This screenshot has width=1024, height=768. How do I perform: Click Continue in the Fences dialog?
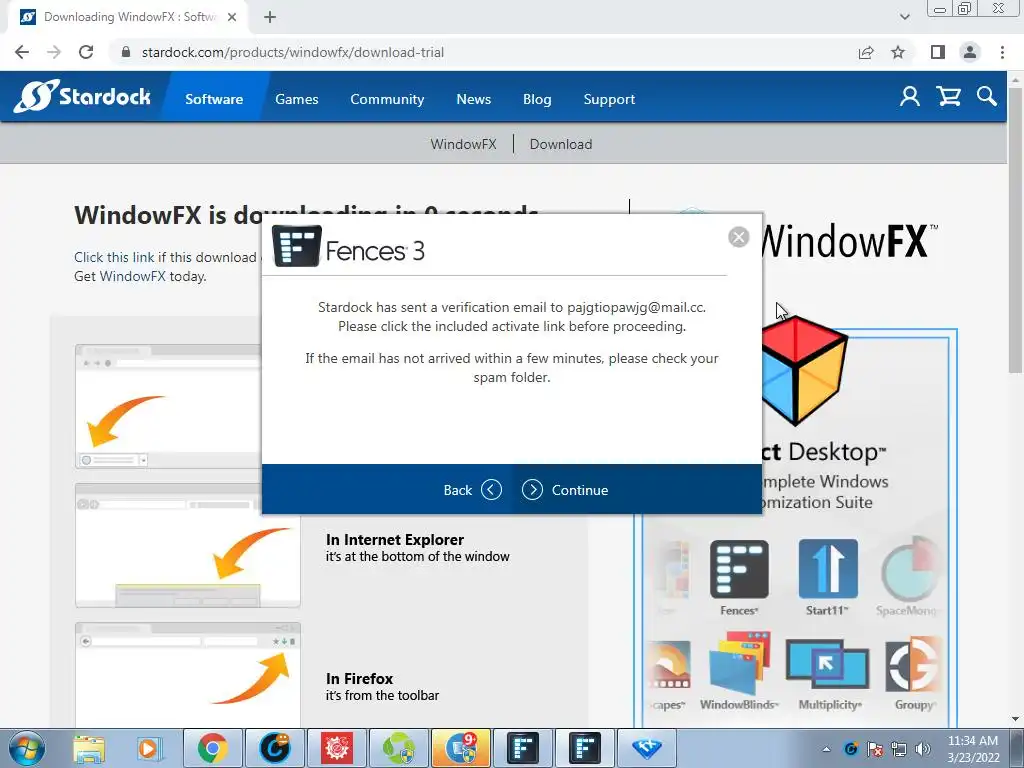pyautogui.click(x=566, y=490)
